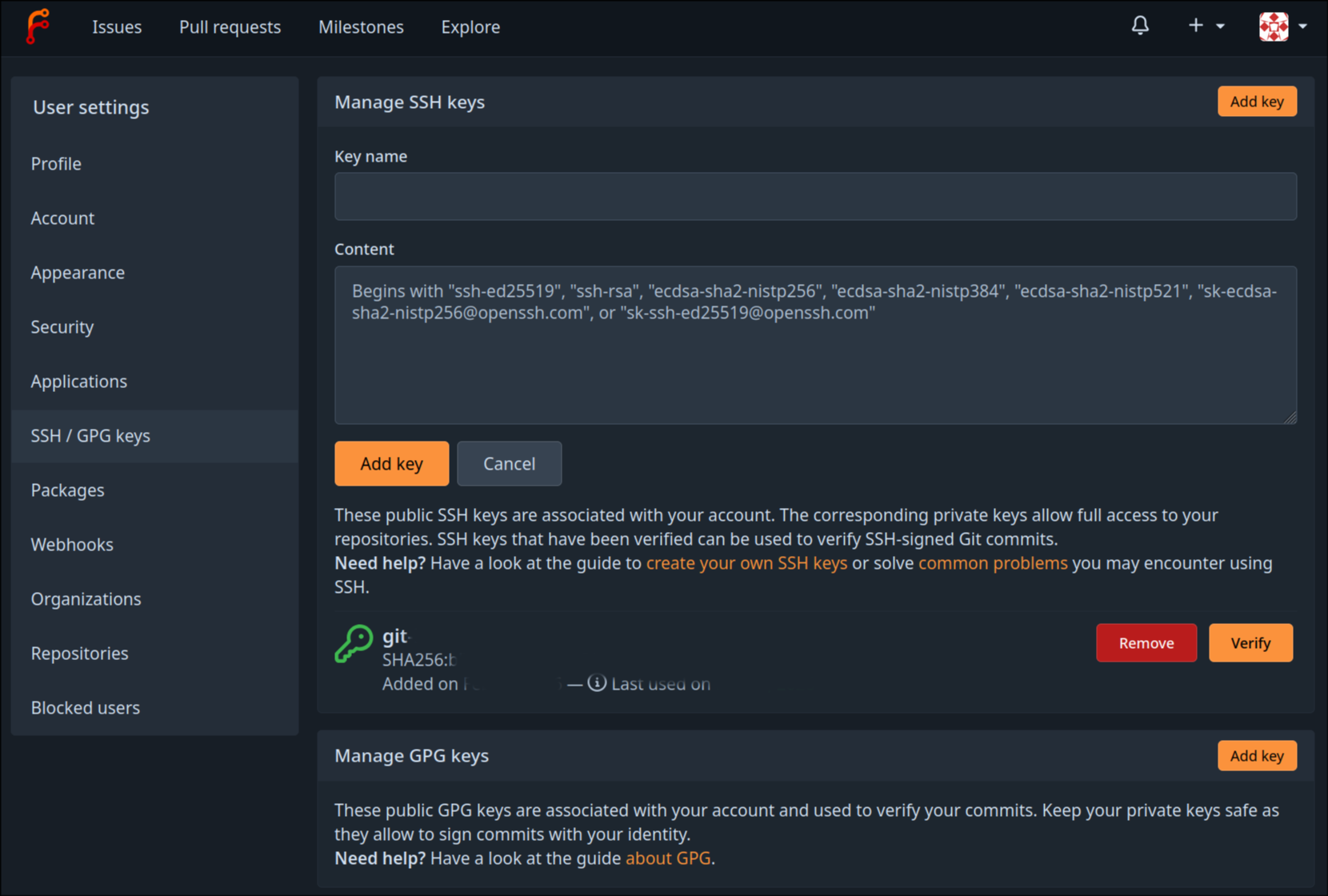Select Explore in the top bar
The height and width of the screenshot is (896, 1328).
(x=470, y=27)
